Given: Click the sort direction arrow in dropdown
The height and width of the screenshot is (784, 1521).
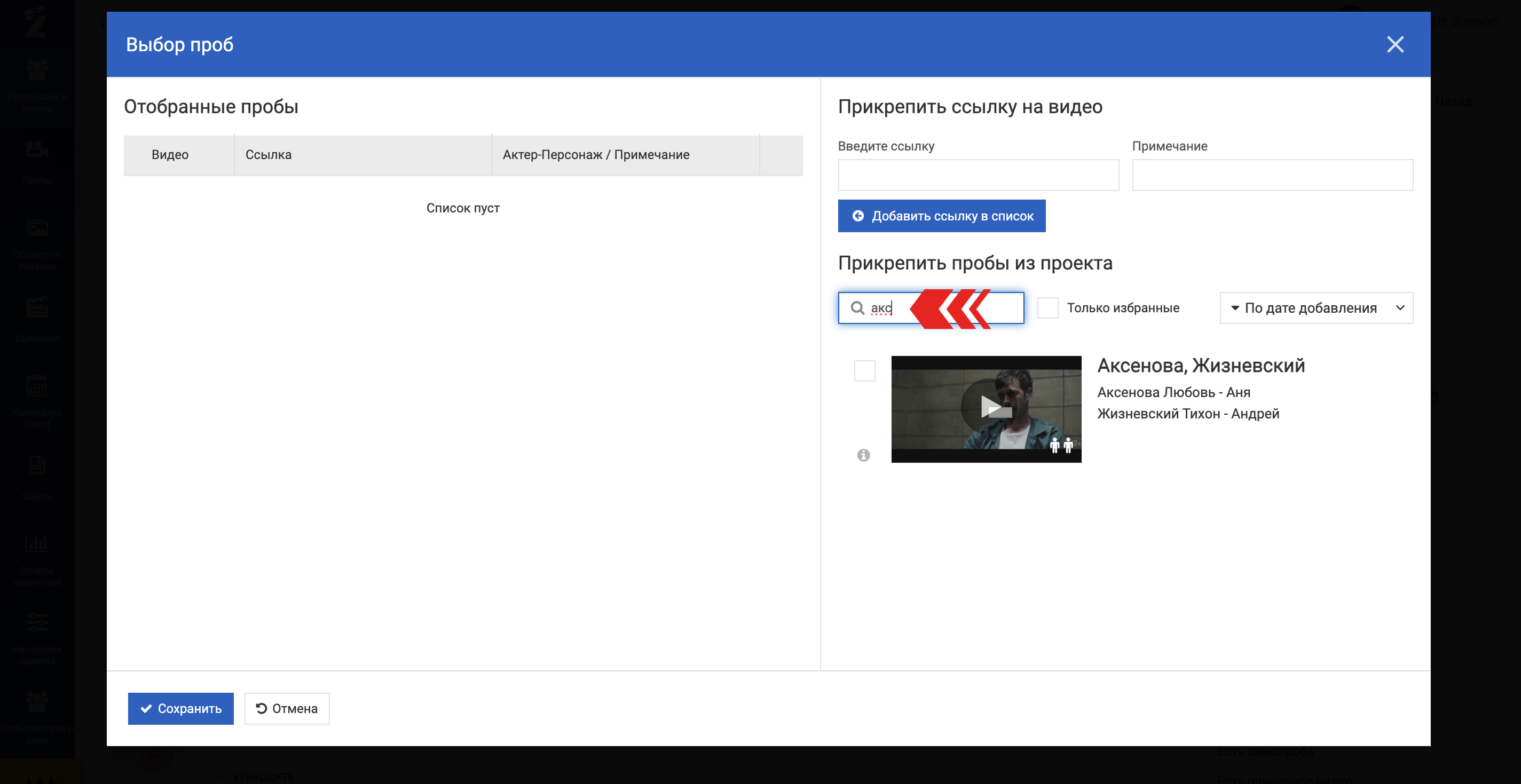Looking at the screenshot, I should (1235, 307).
